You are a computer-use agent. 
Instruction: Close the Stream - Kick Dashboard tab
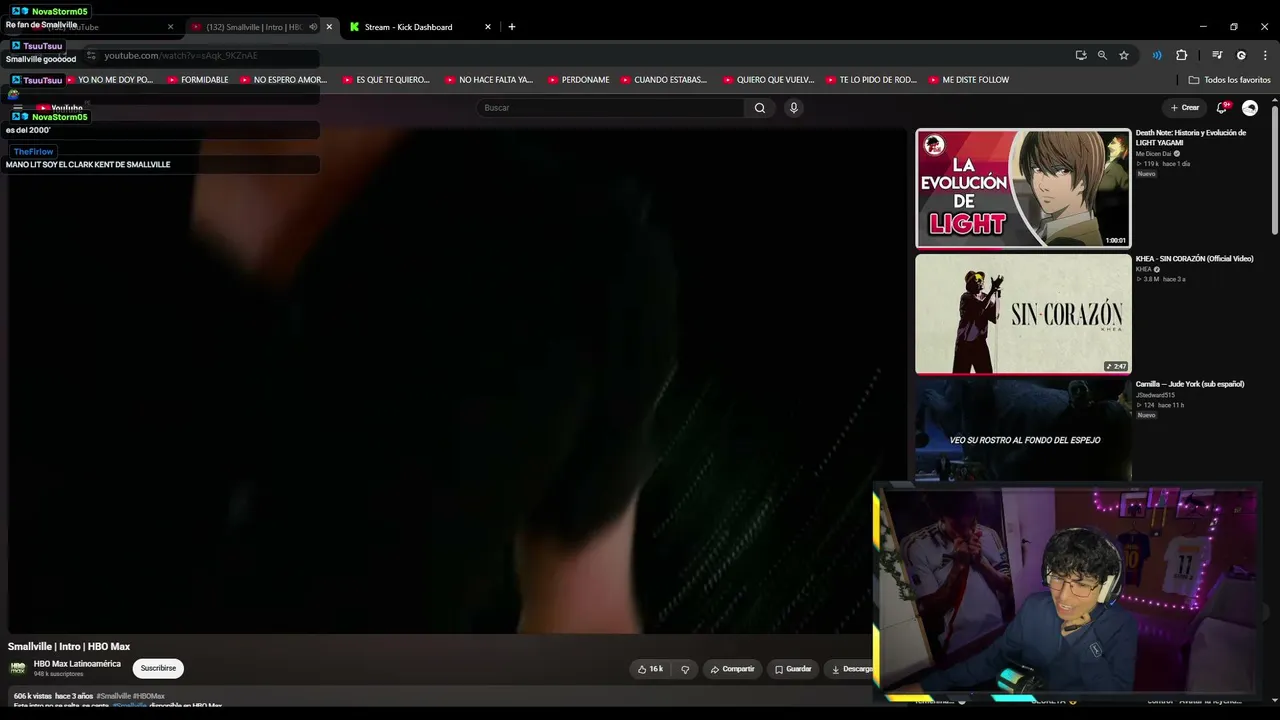click(x=488, y=27)
